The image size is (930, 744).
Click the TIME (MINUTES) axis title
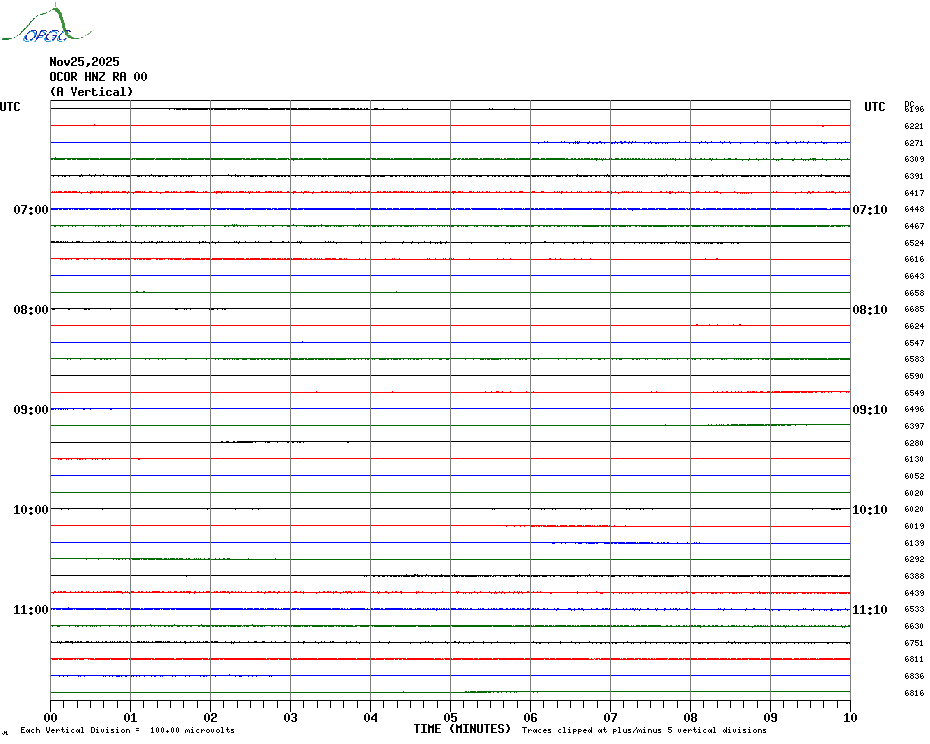click(x=462, y=729)
